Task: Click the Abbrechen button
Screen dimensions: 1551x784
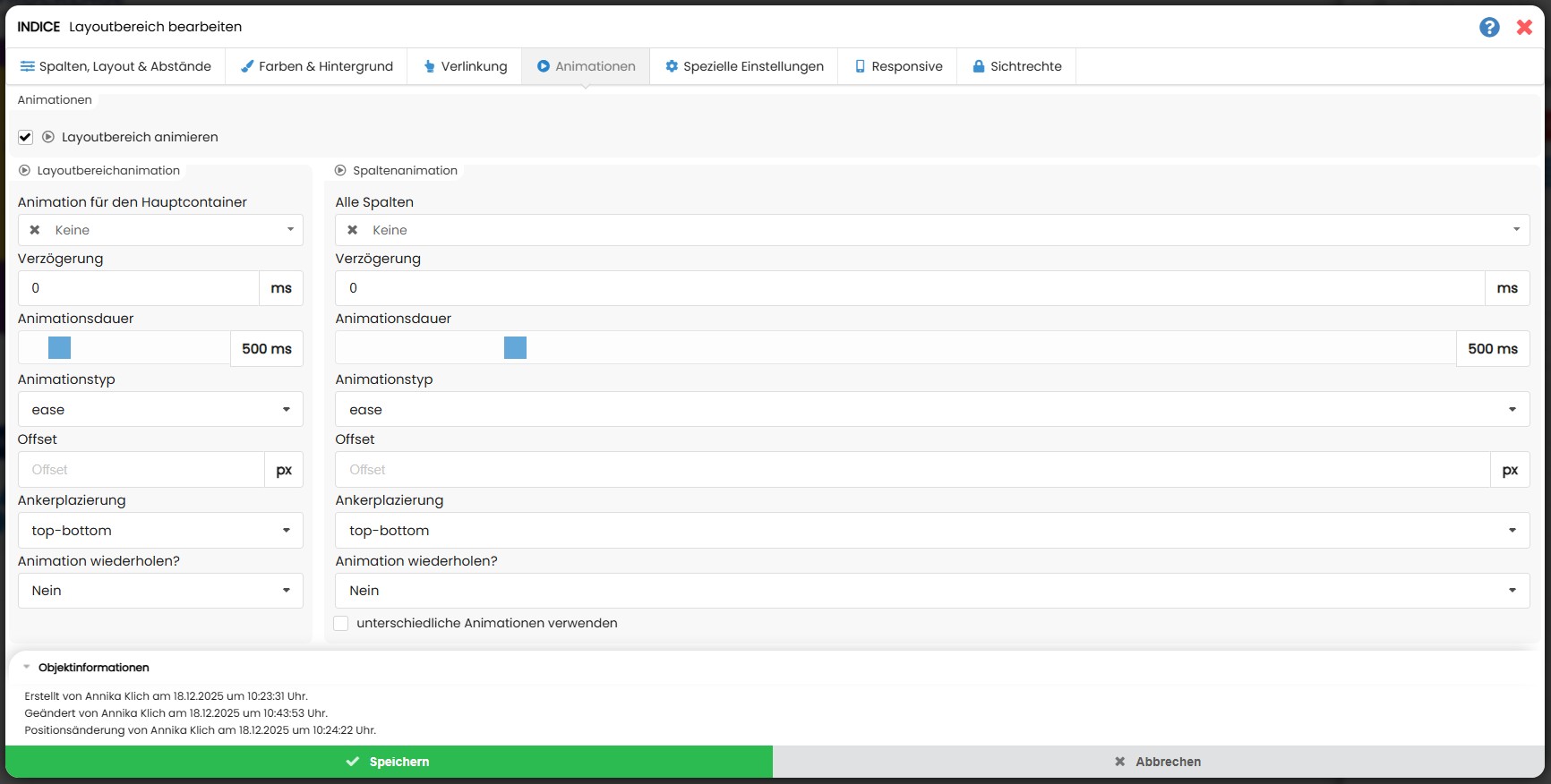Action: tap(1158, 762)
